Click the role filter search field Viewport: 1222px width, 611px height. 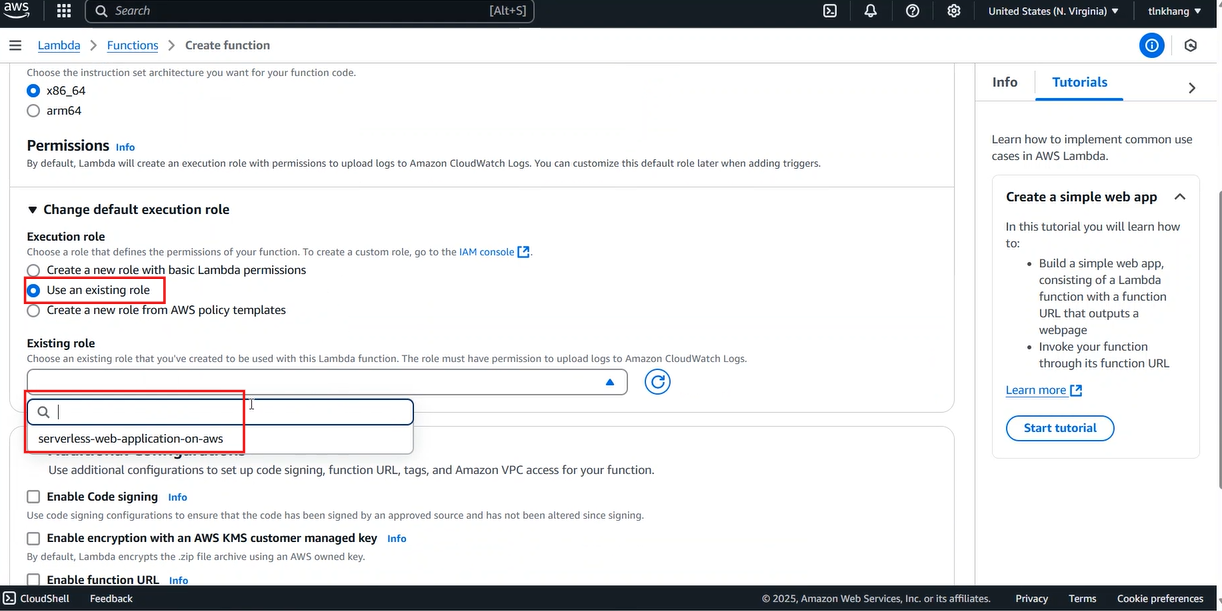220,412
